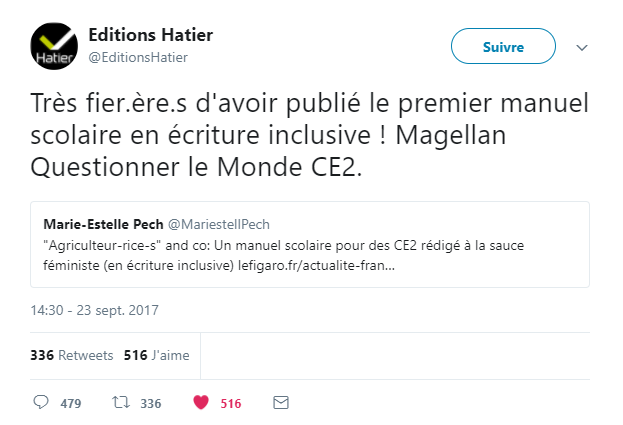Click the 479 replies count
The image size is (623, 425).
[x=71, y=403]
